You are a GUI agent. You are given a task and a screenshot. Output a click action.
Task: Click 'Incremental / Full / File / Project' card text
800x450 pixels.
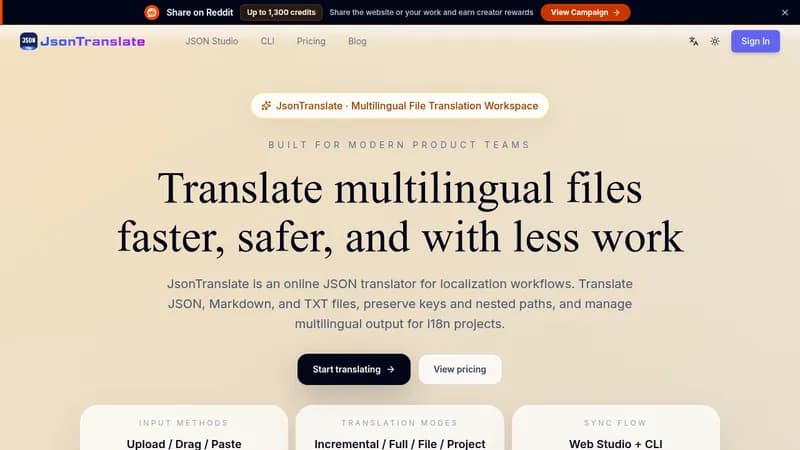coord(399,444)
